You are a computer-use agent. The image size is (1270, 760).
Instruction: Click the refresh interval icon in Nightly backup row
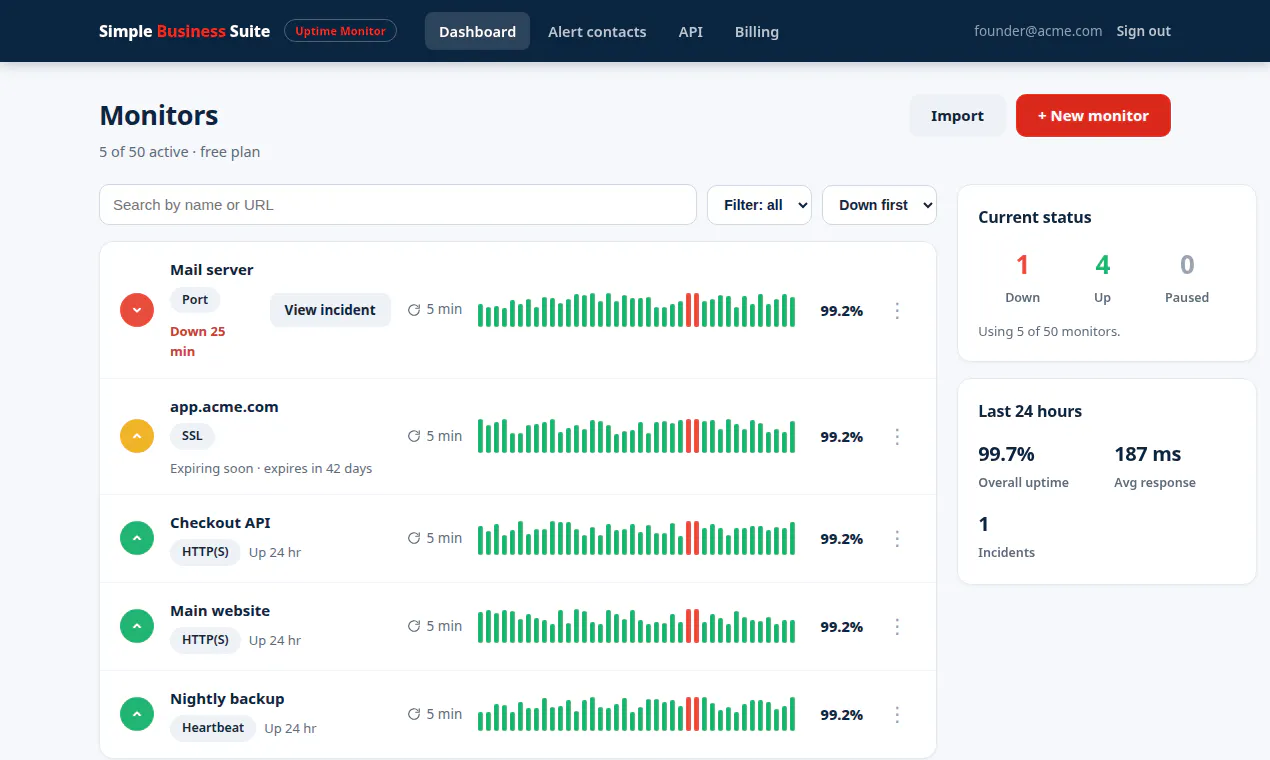414,714
